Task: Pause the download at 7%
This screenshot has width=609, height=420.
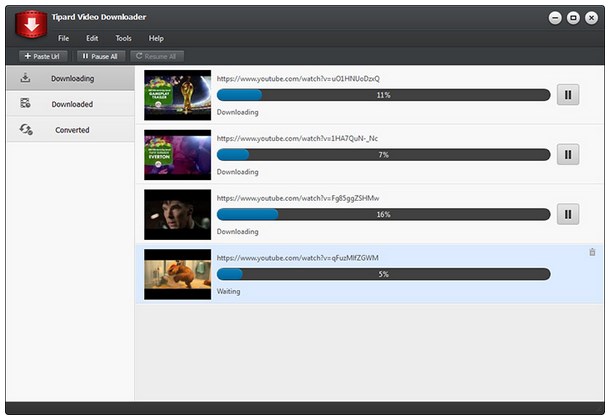Action: [568, 155]
